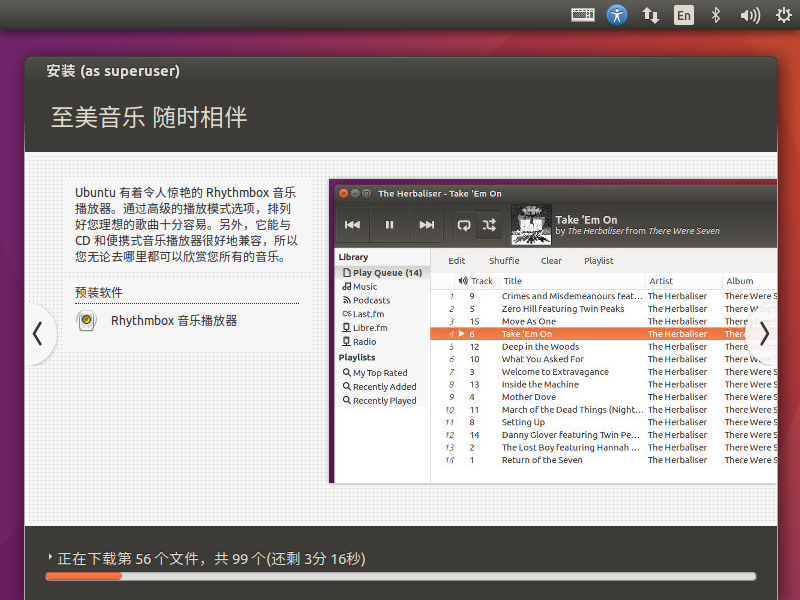
Task: Select the track 'Deep in the Woods'
Action: [604, 346]
